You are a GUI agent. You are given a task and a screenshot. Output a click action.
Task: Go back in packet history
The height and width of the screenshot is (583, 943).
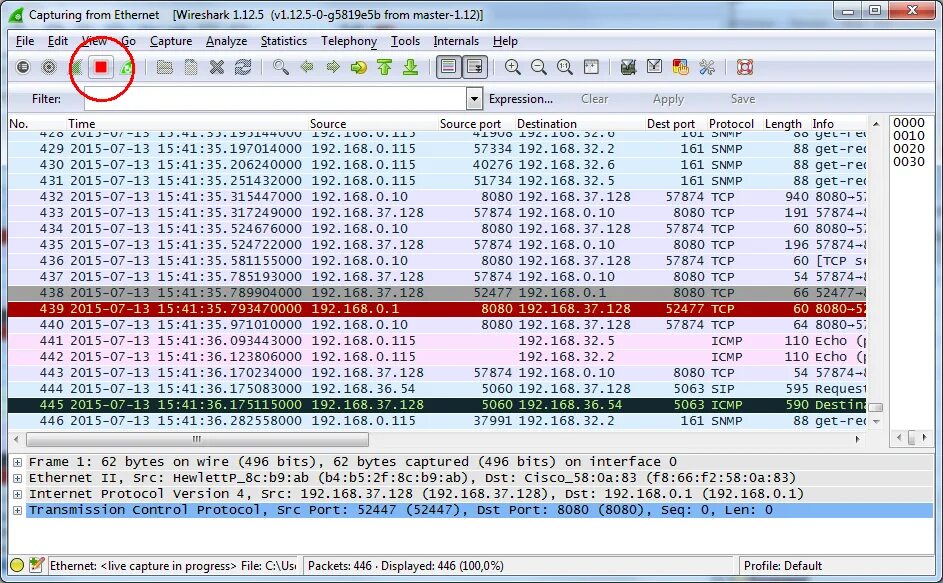pyautogui.click(x=307, y=67)
